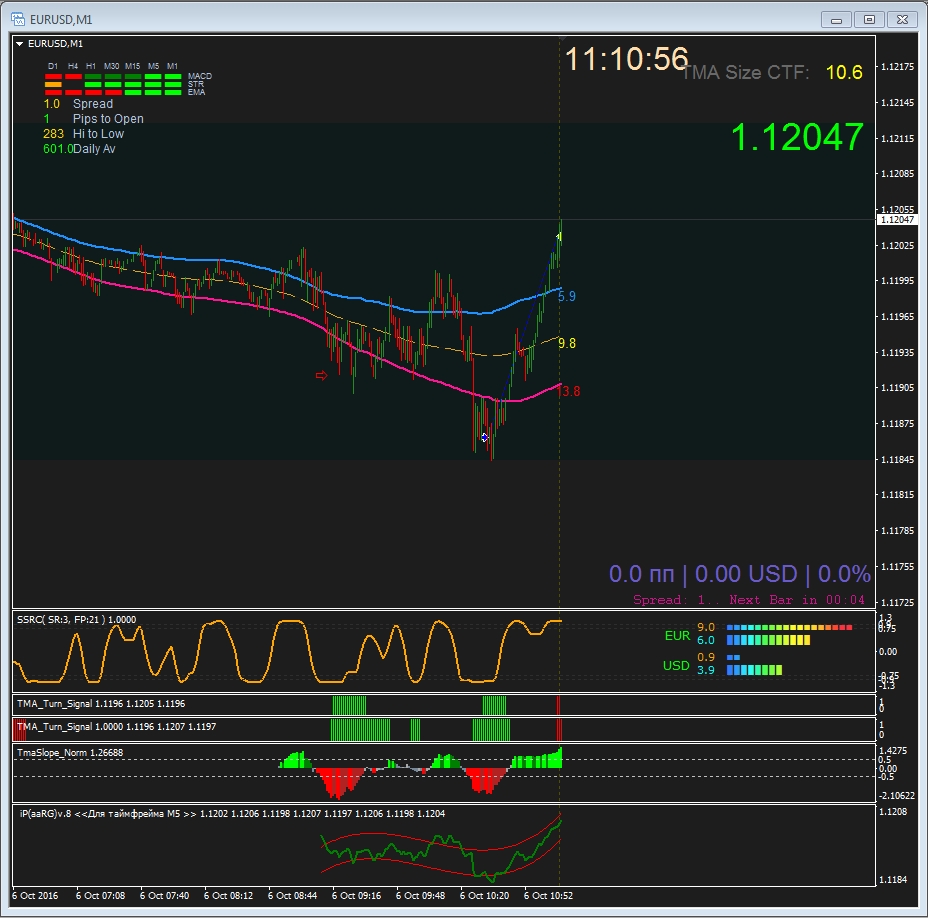
Task: Maximize the EURUSD,M1 chart window
Action: [x=869, y=20]
